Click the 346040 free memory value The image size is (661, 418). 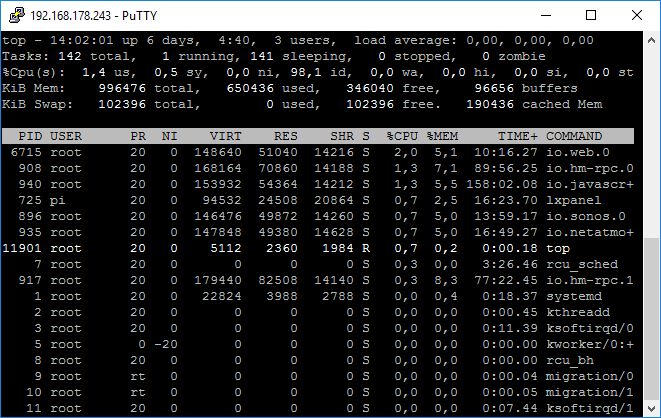click(x=370, y=88)
